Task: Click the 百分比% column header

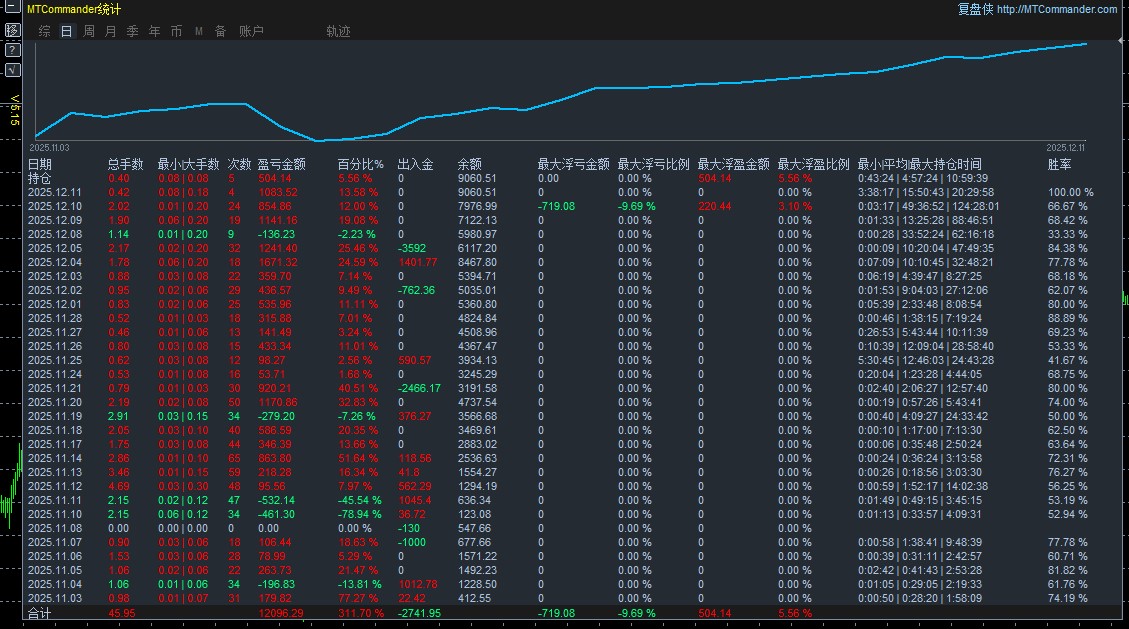Action: click(361, 164)
